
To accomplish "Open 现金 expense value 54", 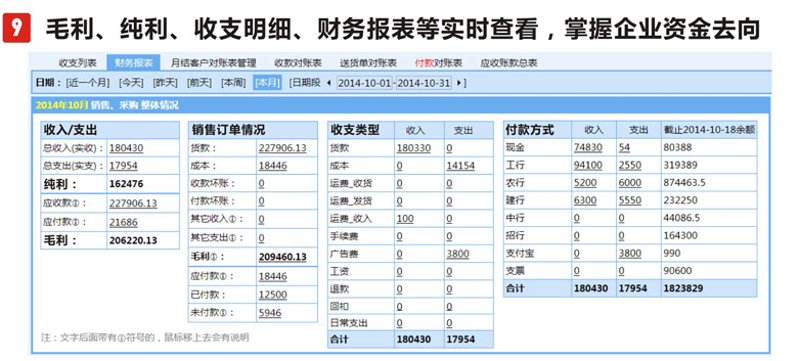I will (624, 148).
